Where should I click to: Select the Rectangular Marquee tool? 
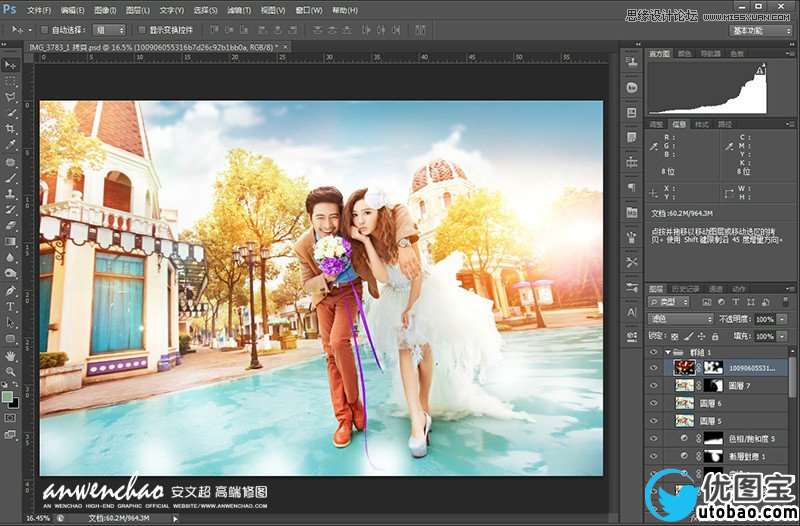click(10, 82)
